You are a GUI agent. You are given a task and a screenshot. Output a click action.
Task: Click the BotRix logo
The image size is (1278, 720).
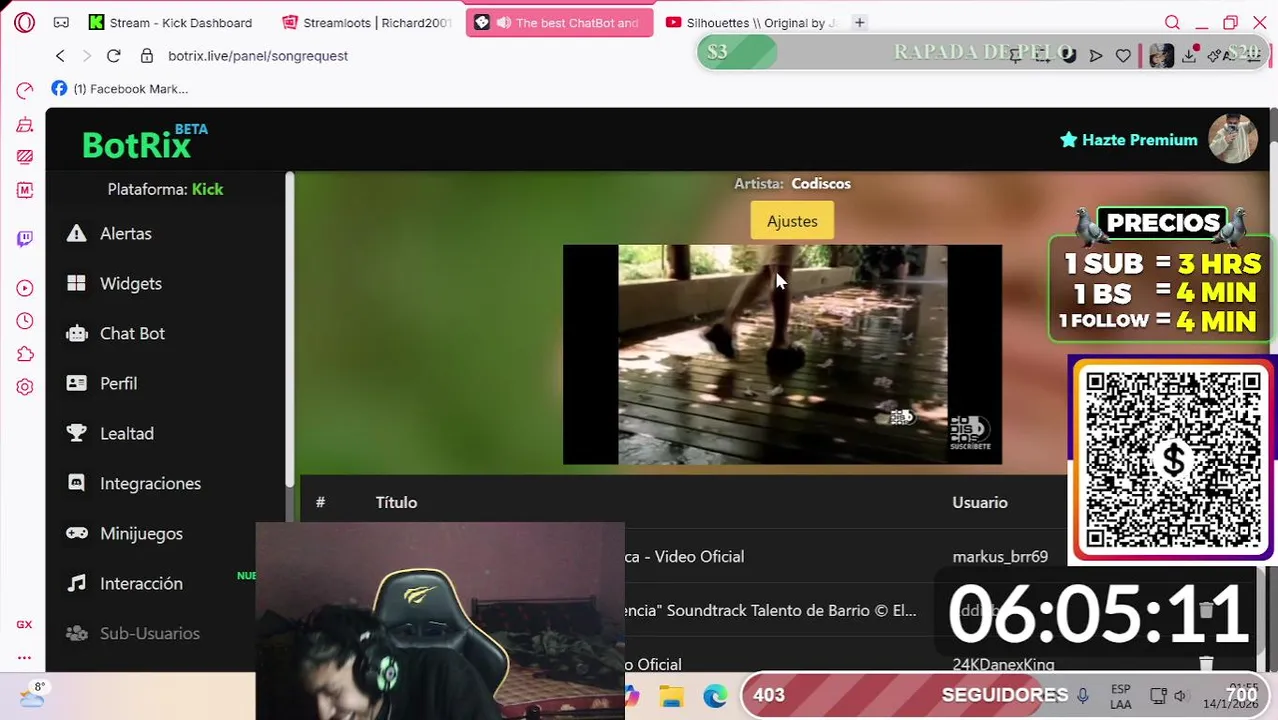point(144,143)
